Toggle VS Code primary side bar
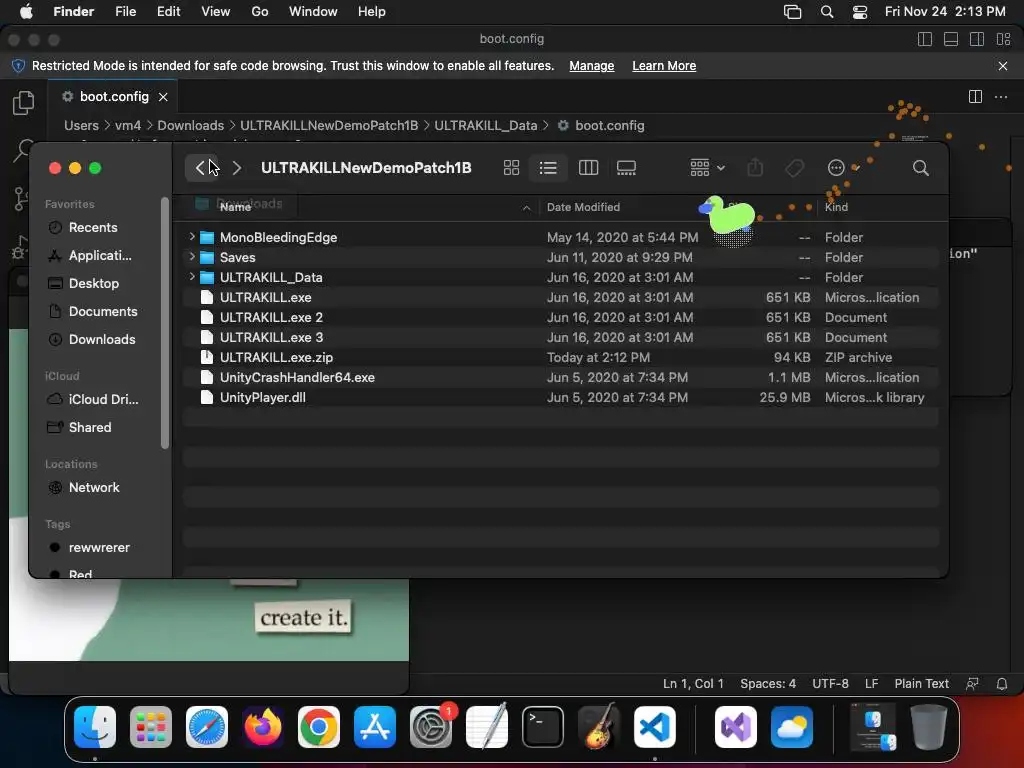Screen dimensions: 1024x768 [925, 39]
